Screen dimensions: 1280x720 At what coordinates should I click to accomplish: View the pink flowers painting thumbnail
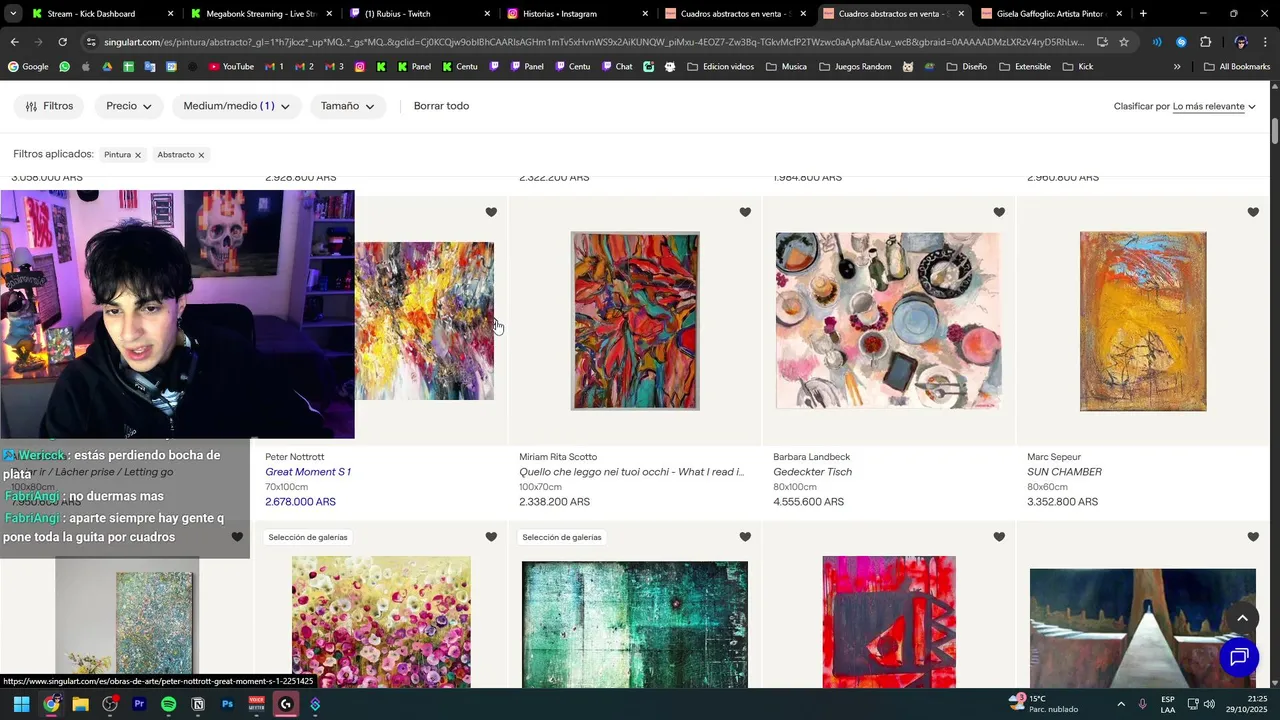point(381,622)
